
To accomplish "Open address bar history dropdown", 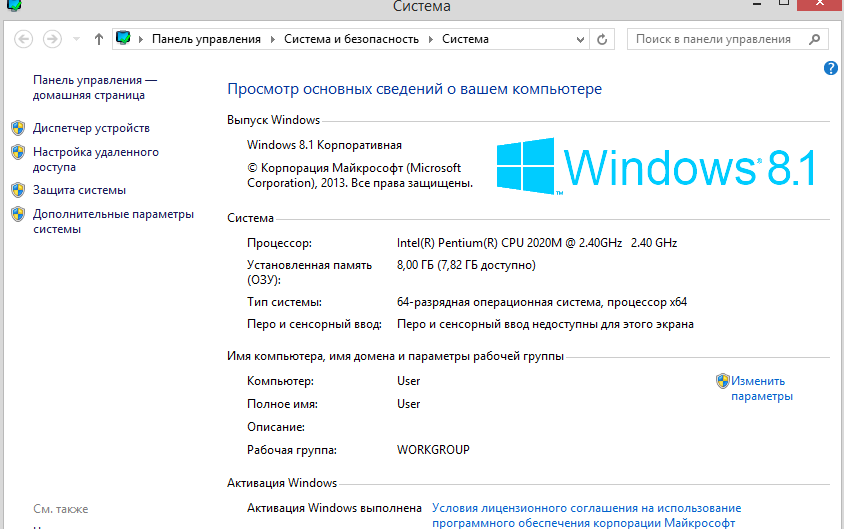I will tap(580, 39).
